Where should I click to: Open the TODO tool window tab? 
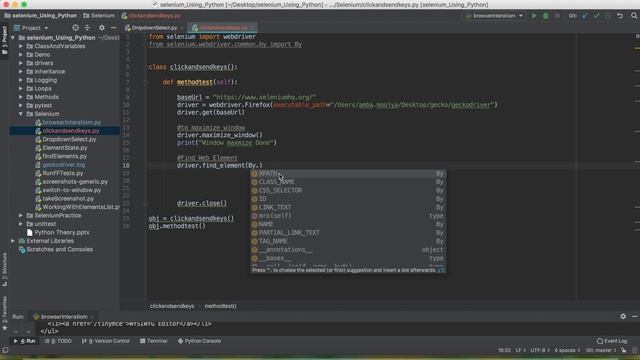[58, 341]
